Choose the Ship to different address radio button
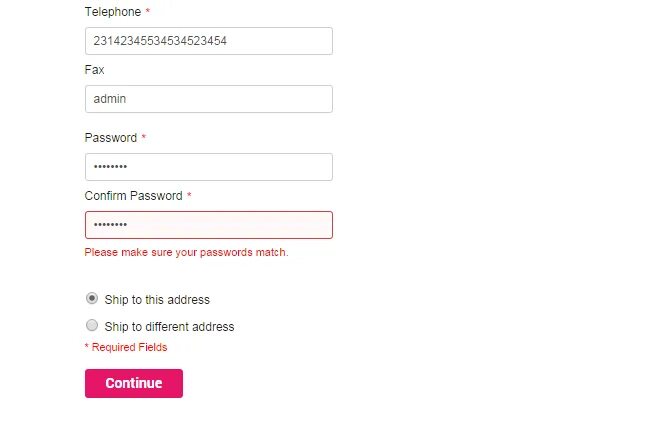 point(92,325)
